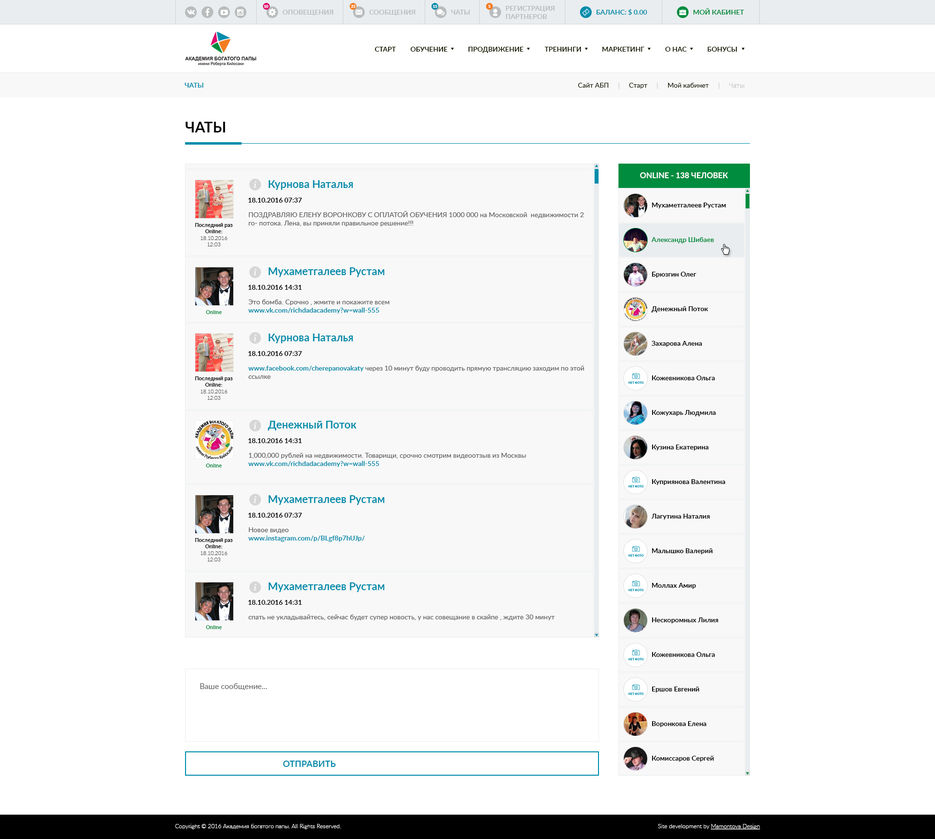This screenshot has height=839, width=935.
Task: Follow the instagram.com link in chat
Action: [x=306, y=538]
